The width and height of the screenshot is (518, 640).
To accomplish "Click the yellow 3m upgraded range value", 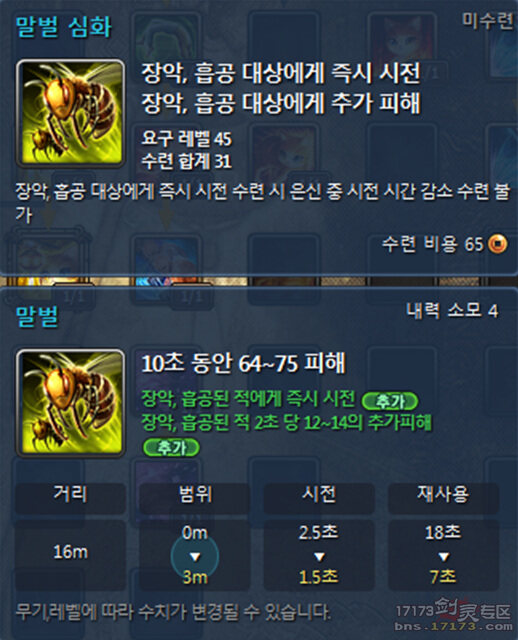I will click(x=195, y=577).
